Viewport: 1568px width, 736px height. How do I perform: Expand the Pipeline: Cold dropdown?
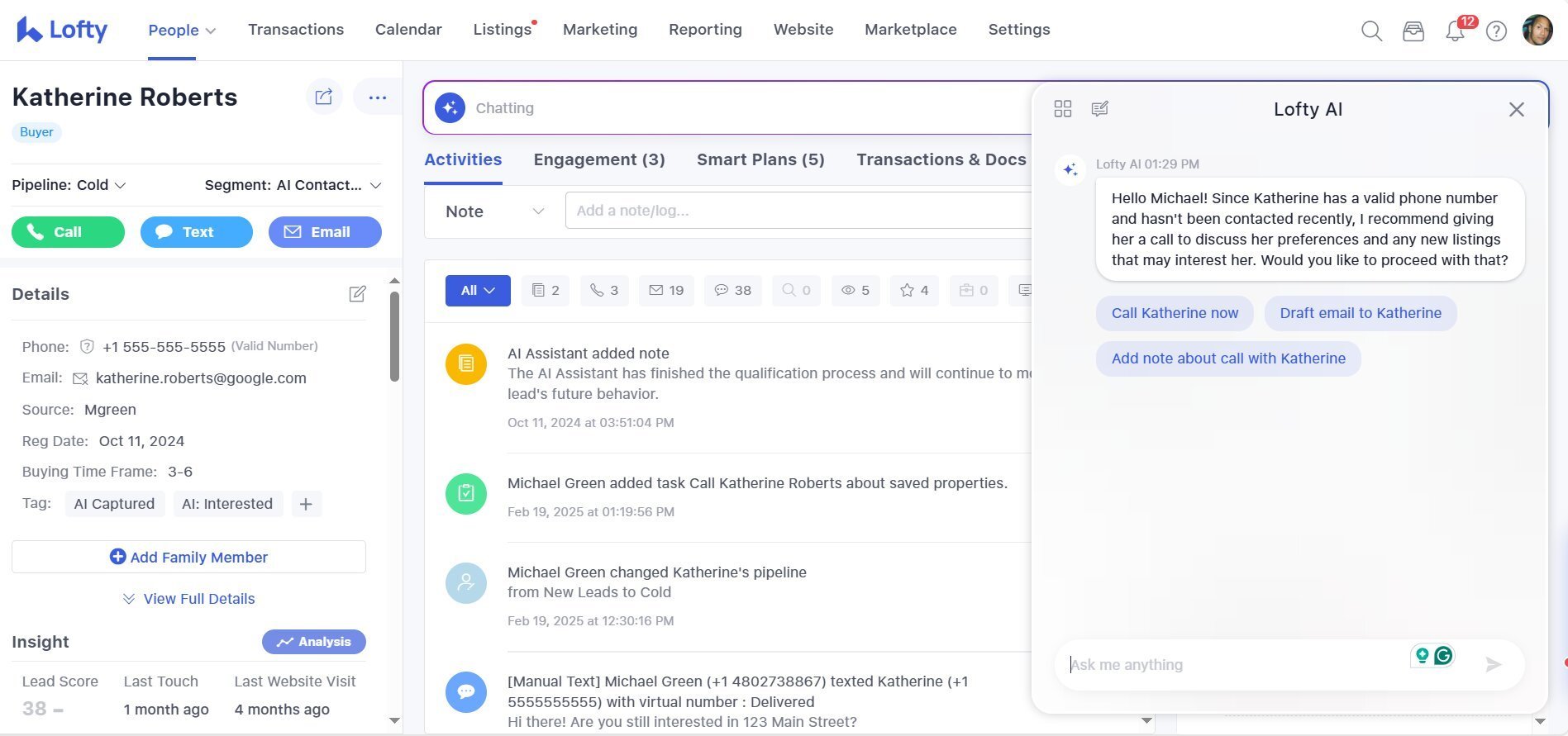point(69,185)
